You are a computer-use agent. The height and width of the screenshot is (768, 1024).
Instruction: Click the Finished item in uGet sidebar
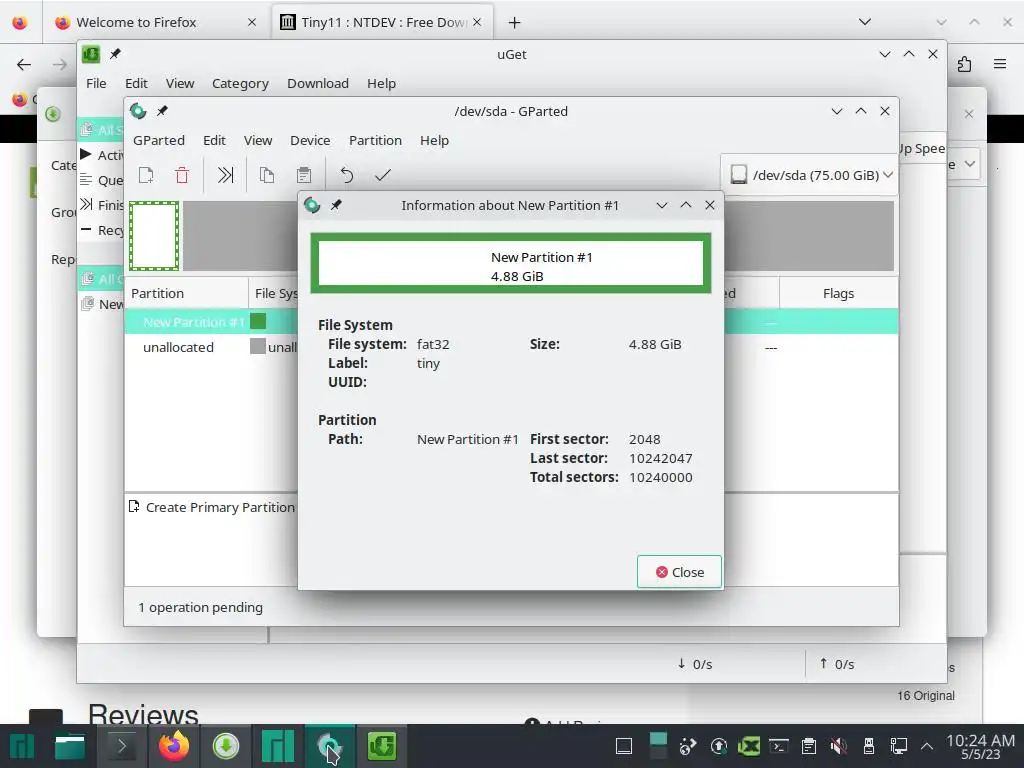tap(101, 205)
